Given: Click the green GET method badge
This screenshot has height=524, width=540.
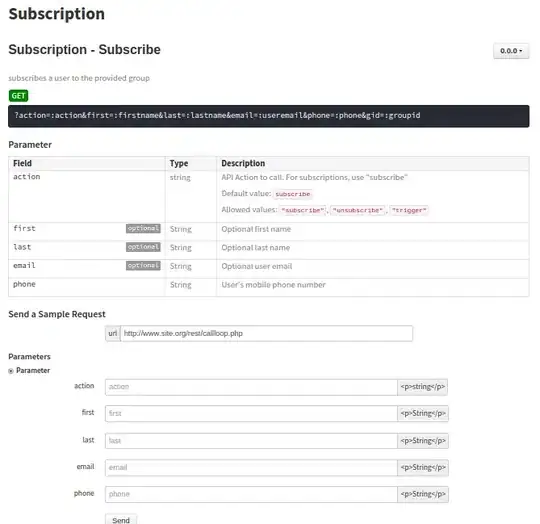Looking at the screenshot, I should (x=18, y=96).
